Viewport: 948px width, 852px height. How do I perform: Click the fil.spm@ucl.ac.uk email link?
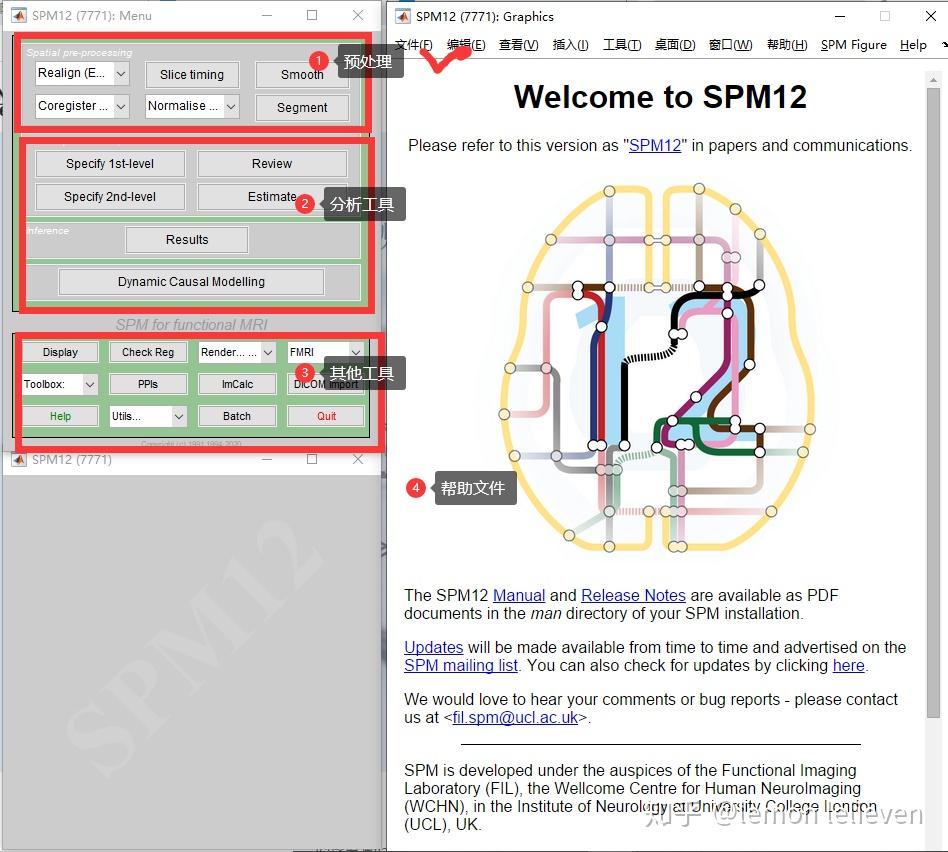(515, 718)
